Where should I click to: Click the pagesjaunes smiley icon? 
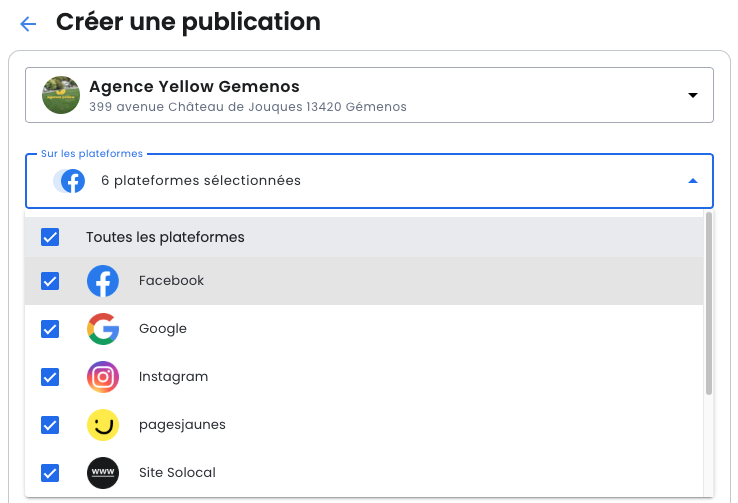pyautogui.click(x=103, y=425)
